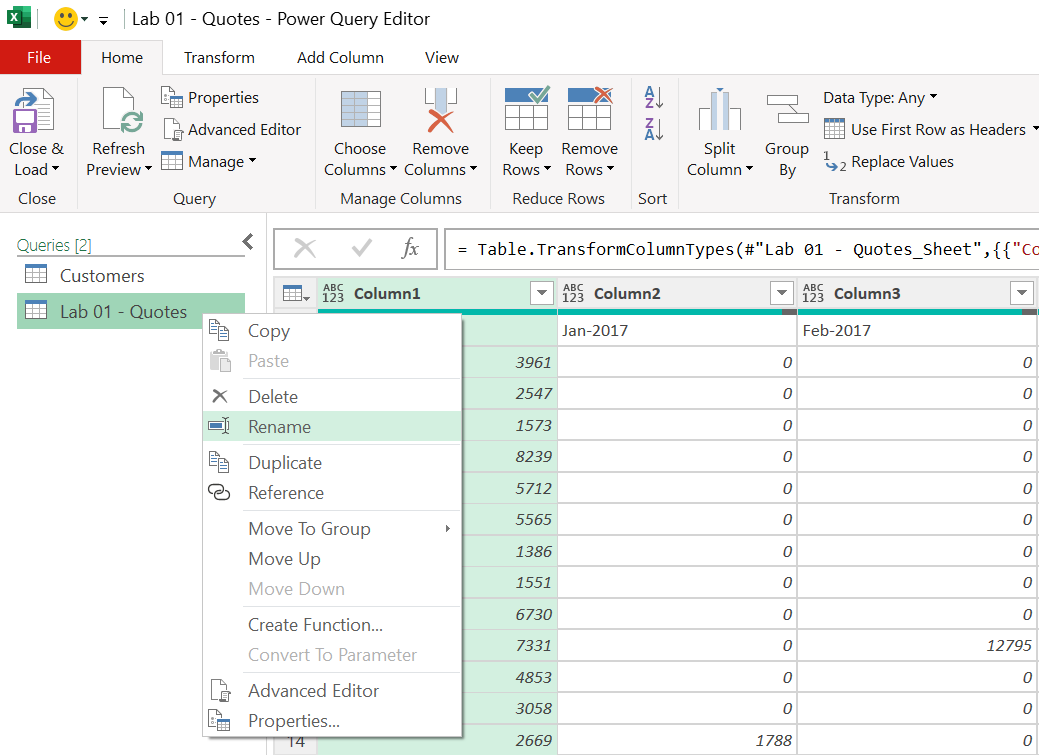This screenshot has width=1039, height=755.
Task: Click the 3961 cell in Column1
Action: point(509,363)
